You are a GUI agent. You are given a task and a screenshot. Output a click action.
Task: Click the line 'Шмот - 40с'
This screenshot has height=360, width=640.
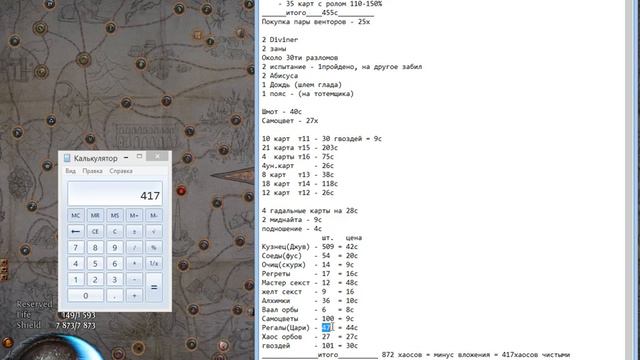tap(282, 111)
